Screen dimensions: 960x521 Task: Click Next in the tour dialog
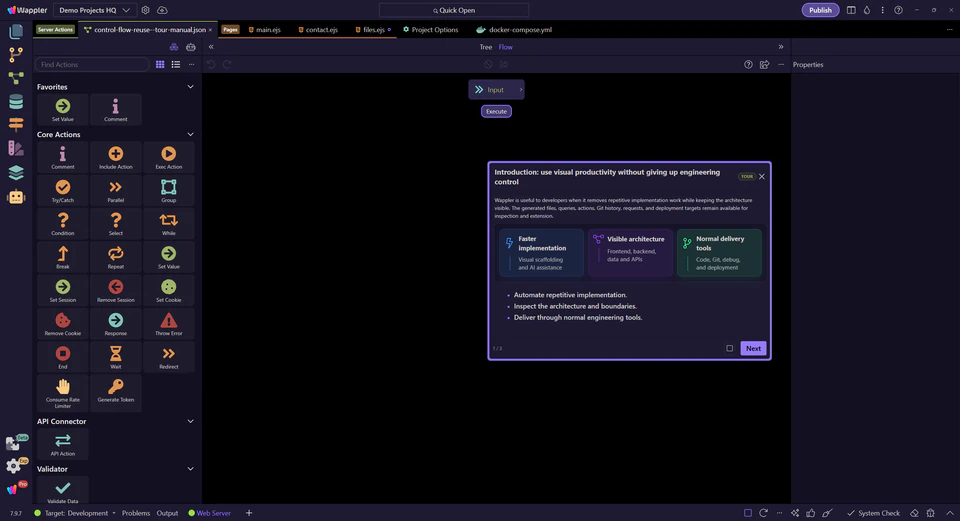(x=753, y=348)
